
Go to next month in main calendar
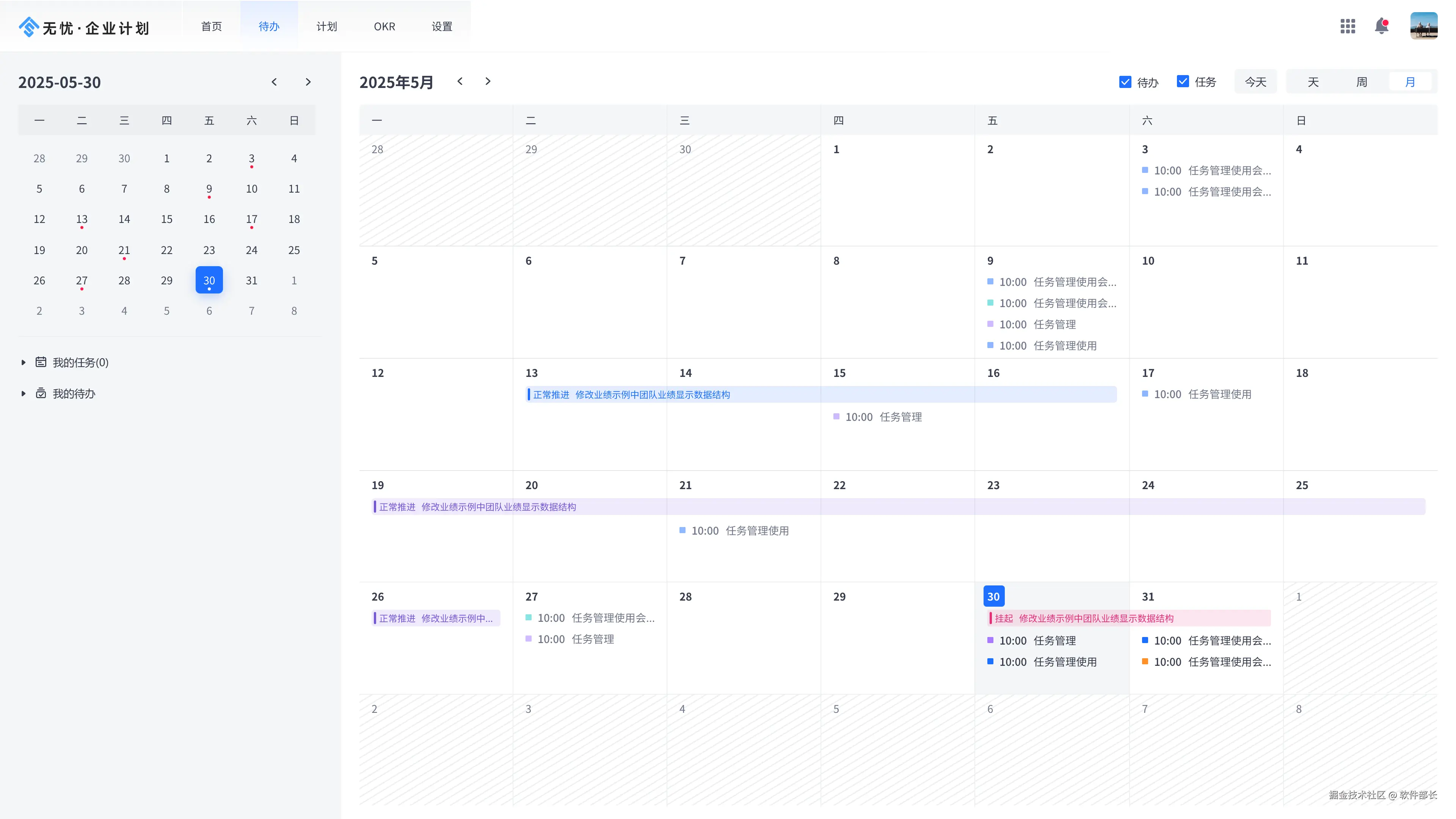point(488,82)
